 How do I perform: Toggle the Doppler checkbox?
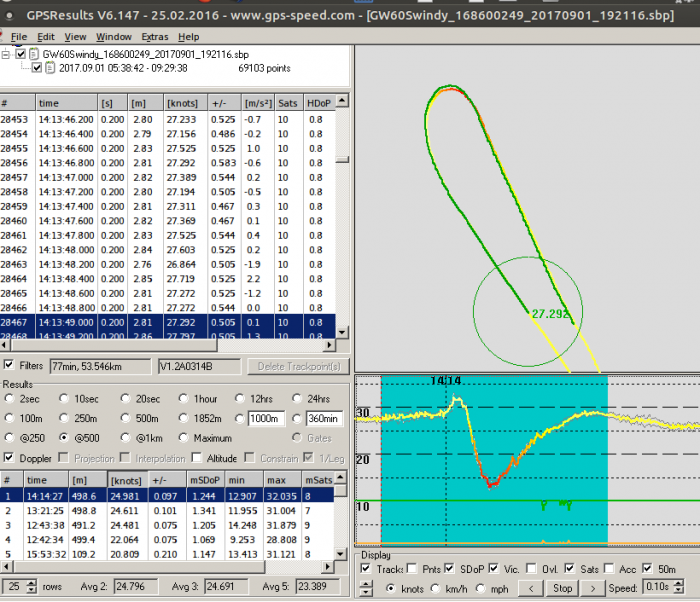(8, 458)
